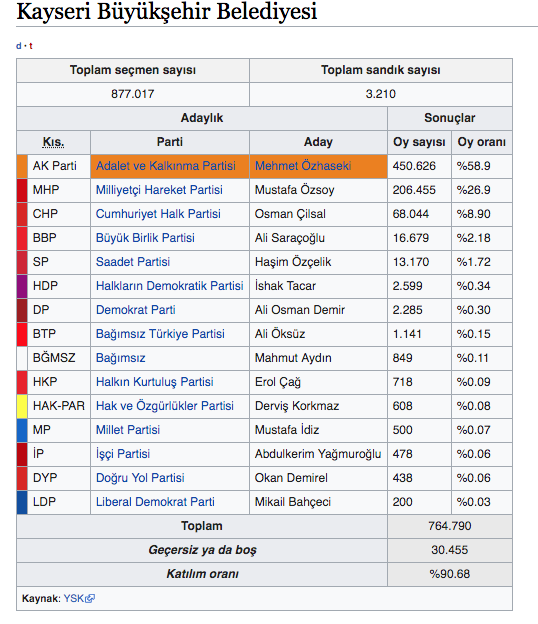The image size is (538, 624).
Task: Visit the Büyük Birlik Partisi link
Action: (x=145, y=238)
